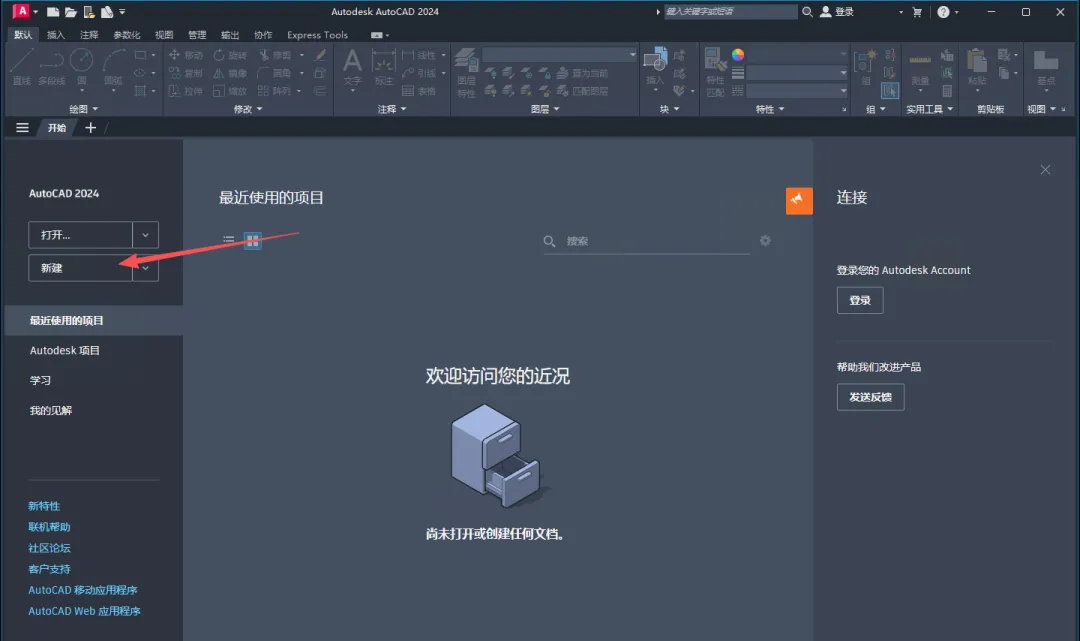Choose the Fillet (圆角) tool
The height and width of the screenshot is (641, 1080).
tap(274, 73)
